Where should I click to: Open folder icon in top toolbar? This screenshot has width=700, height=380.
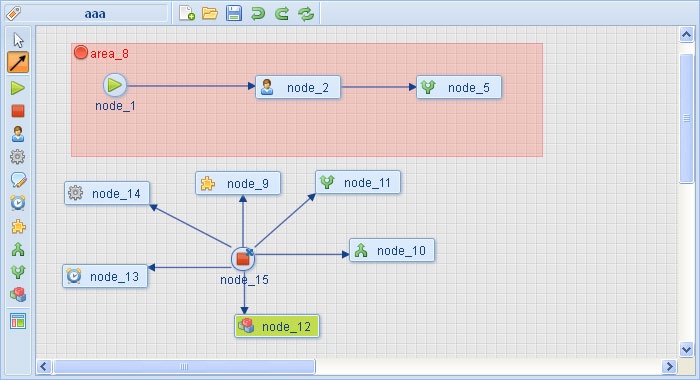210,13
